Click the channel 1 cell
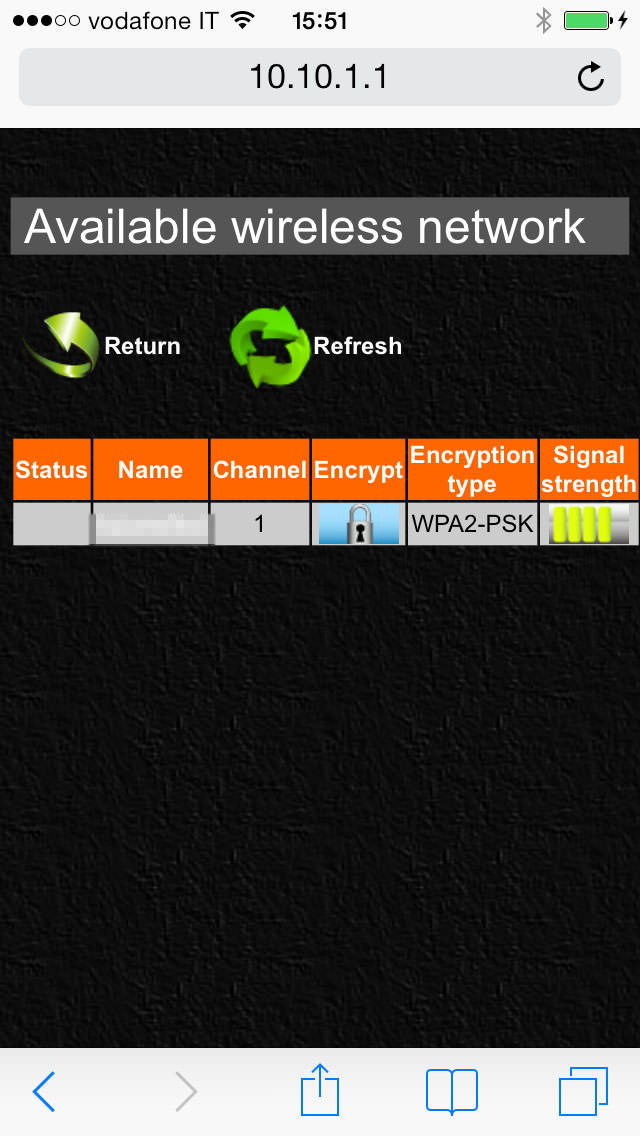This screenshot has height=1136, width=640. 259,524
